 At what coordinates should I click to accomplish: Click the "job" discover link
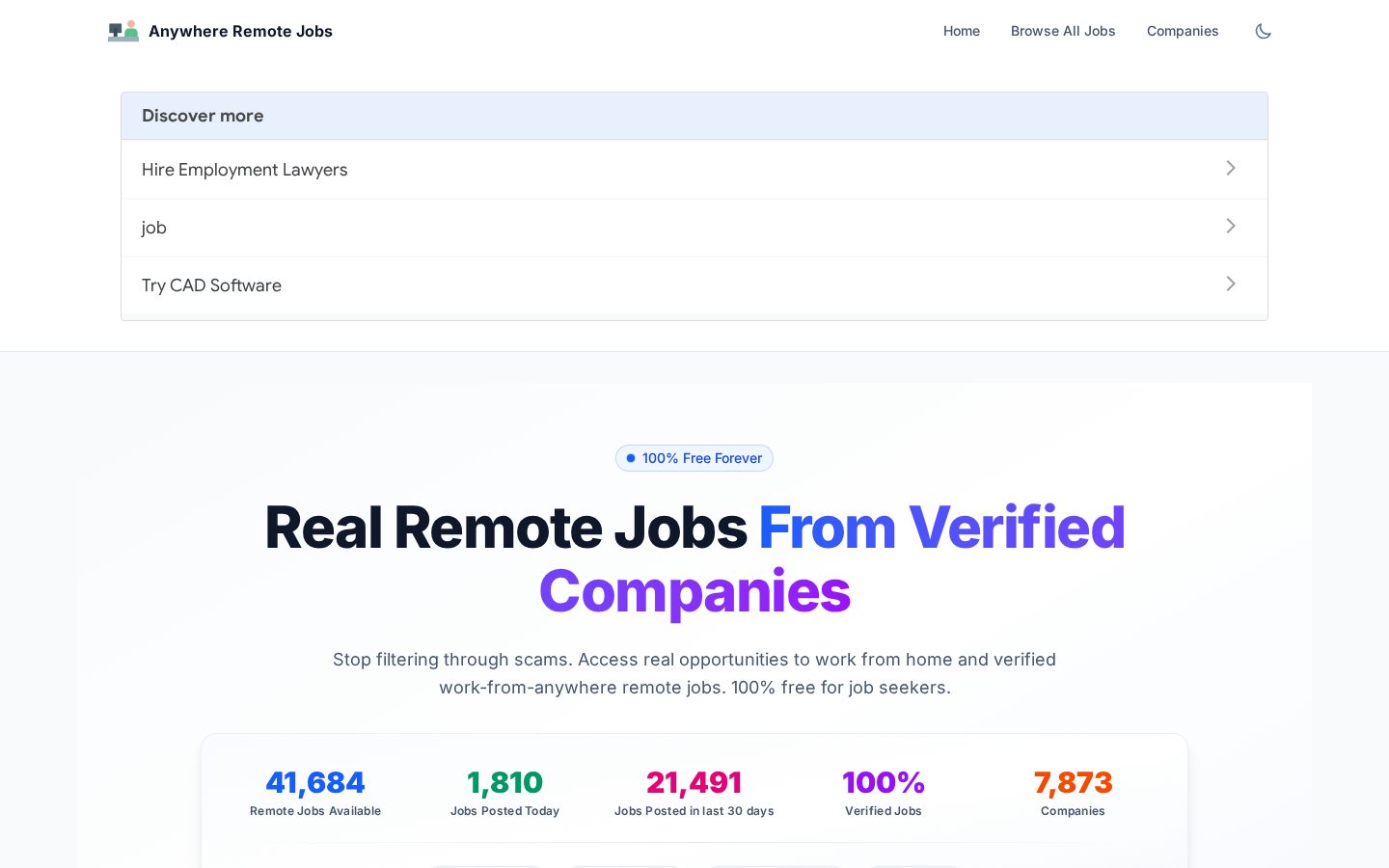point(694,228)
